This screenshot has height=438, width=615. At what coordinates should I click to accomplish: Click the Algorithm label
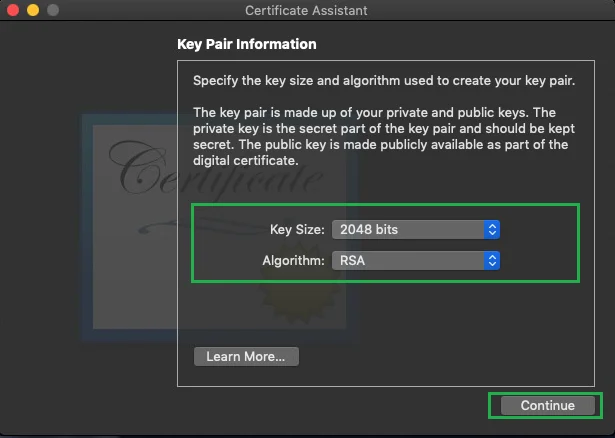pos(293,261)
